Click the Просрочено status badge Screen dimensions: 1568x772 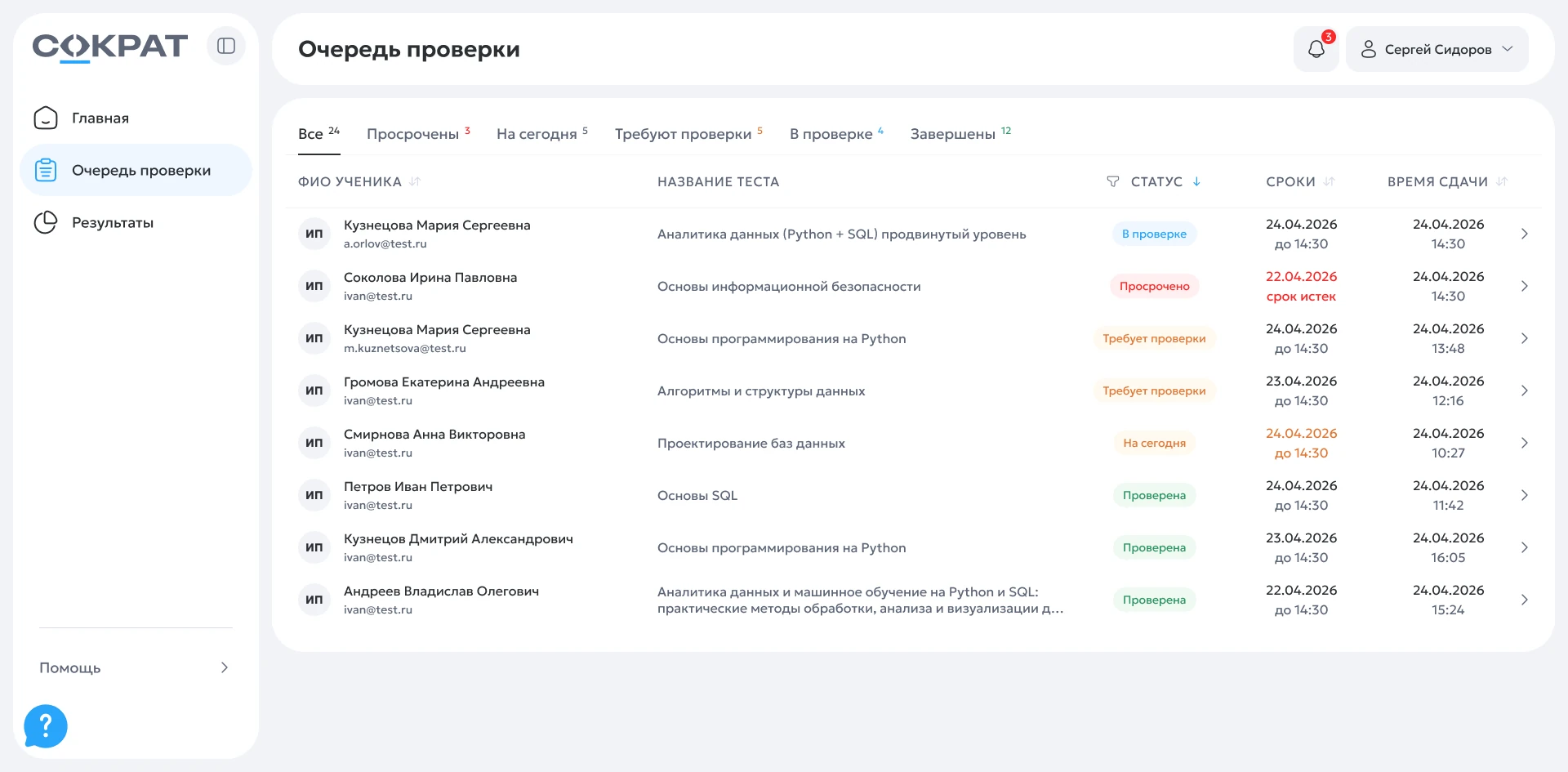(x=1154, y=286)
